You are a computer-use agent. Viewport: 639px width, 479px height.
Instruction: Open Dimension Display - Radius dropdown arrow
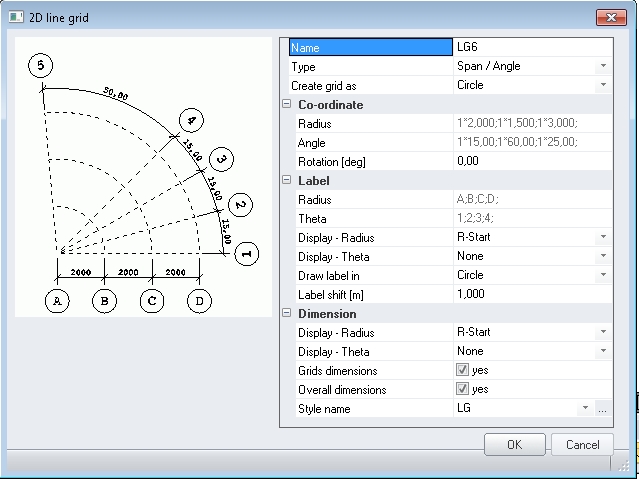coord(604,332)
